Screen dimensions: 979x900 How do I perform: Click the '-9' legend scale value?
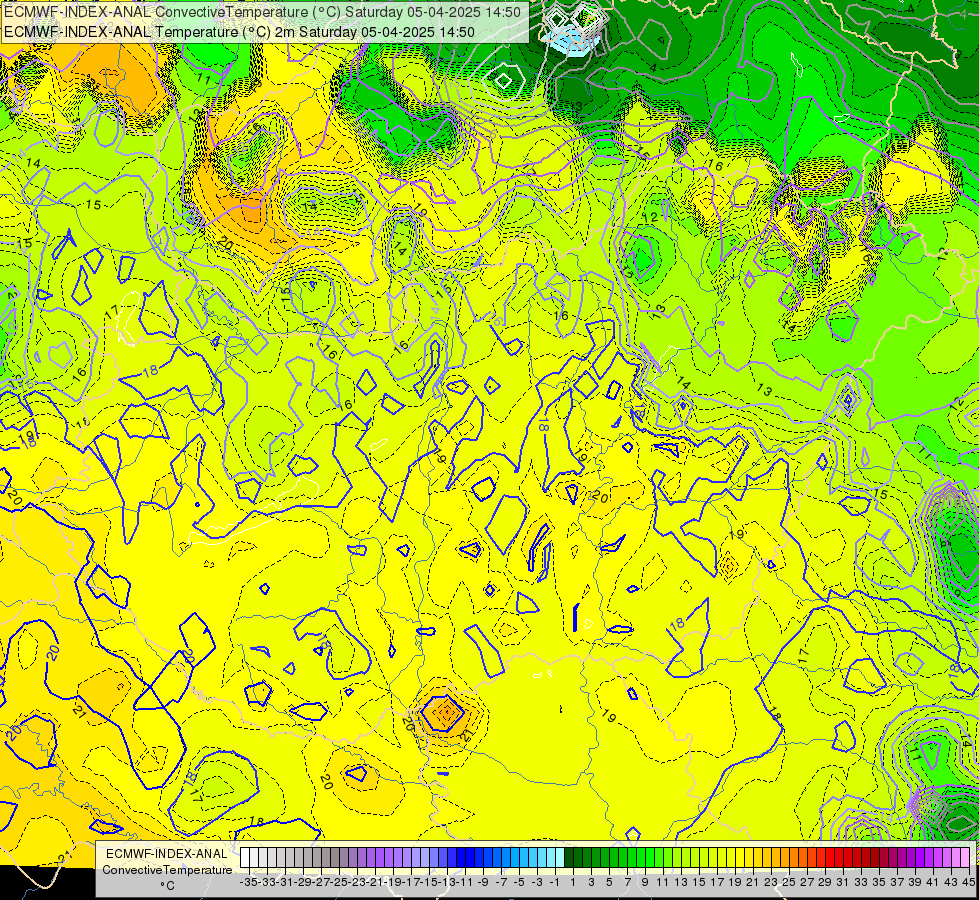[x=483, y=882]
